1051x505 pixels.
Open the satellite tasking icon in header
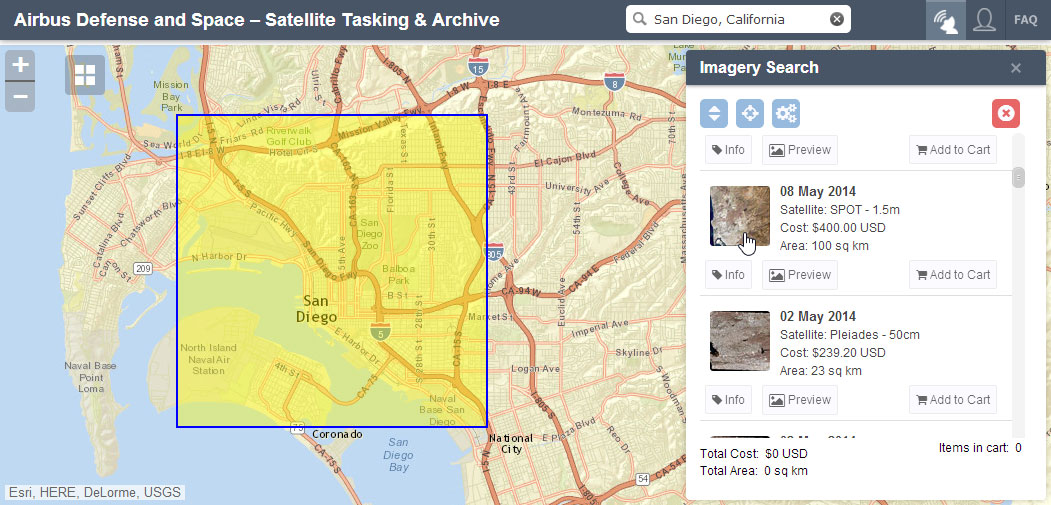click(x=946, y=19)
